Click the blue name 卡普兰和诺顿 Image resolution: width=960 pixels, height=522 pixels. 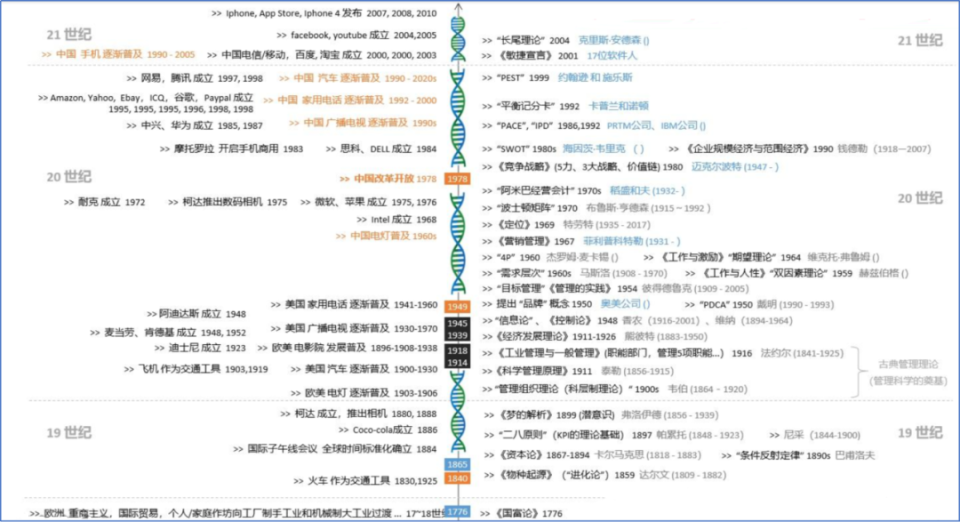pos(618,106)
